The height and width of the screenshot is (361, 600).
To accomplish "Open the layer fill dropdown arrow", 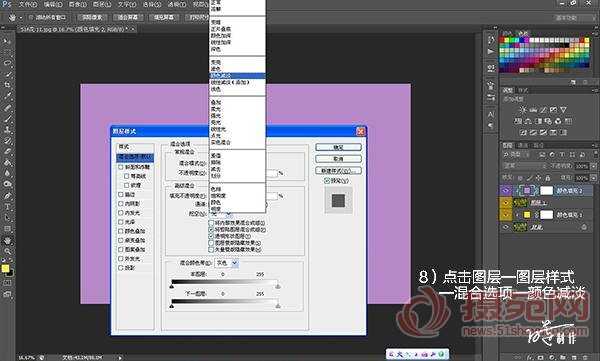I will click(593, 178).
